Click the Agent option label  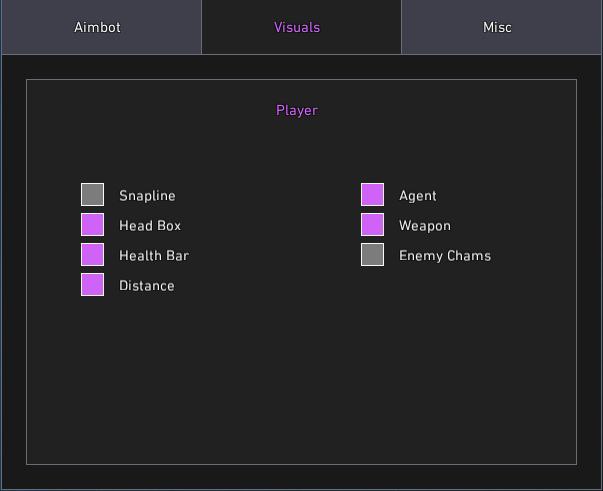[418, 196]
